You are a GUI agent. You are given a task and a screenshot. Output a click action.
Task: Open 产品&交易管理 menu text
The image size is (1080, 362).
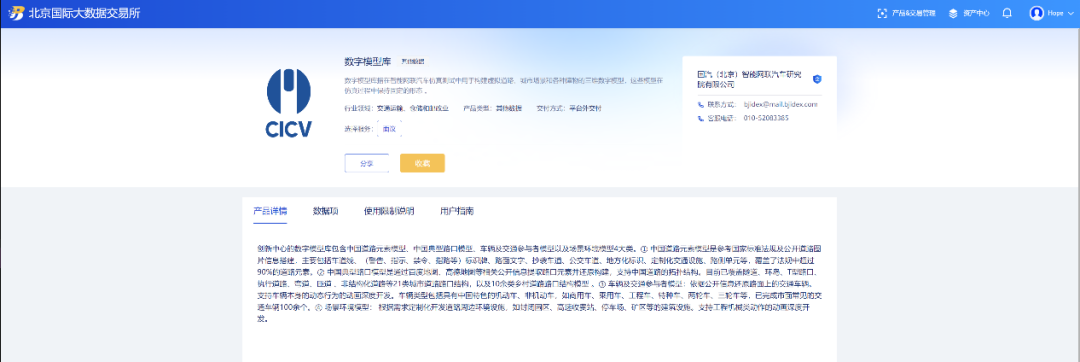pyautogui.click(x=914, y=13)
